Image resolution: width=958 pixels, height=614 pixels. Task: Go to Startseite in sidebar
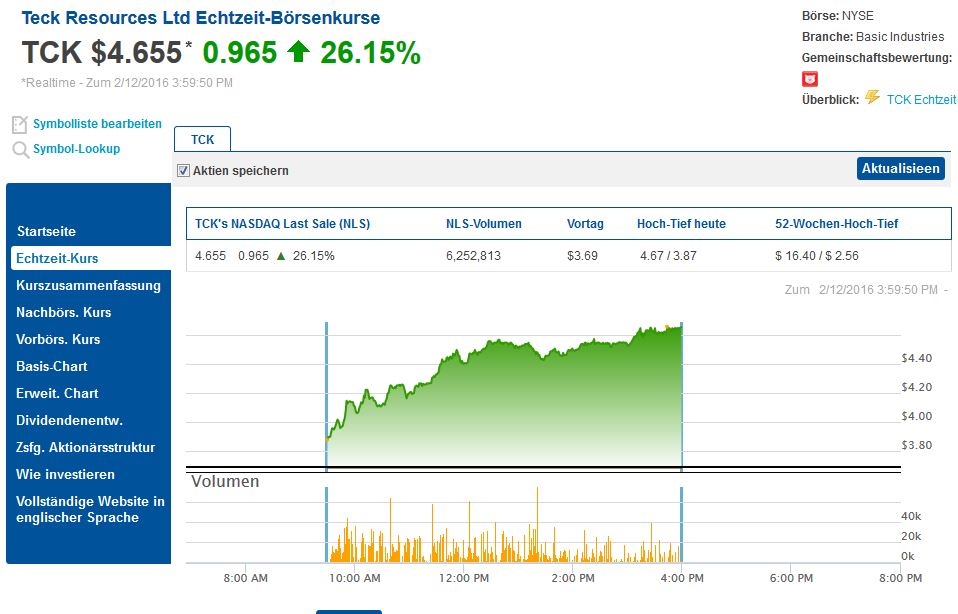(46, 231)
